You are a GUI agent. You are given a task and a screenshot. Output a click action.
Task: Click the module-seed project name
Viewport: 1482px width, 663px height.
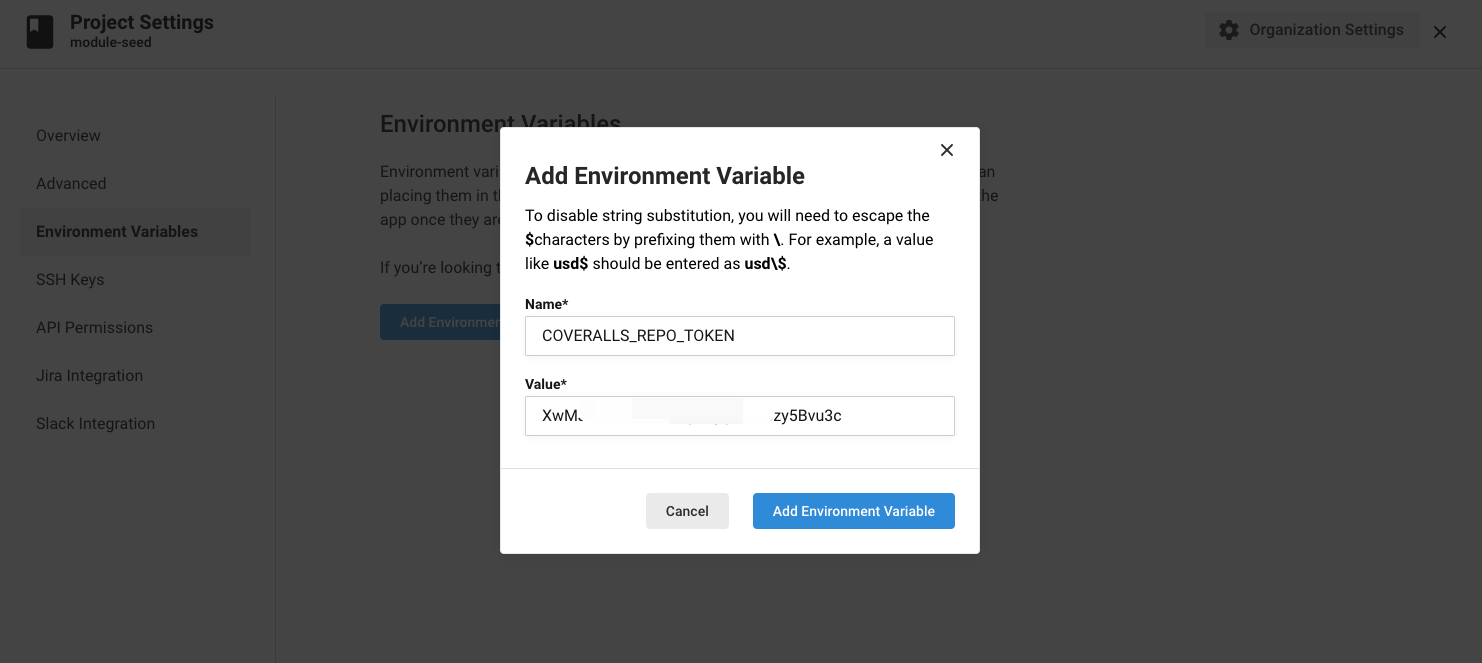(111, 43)
